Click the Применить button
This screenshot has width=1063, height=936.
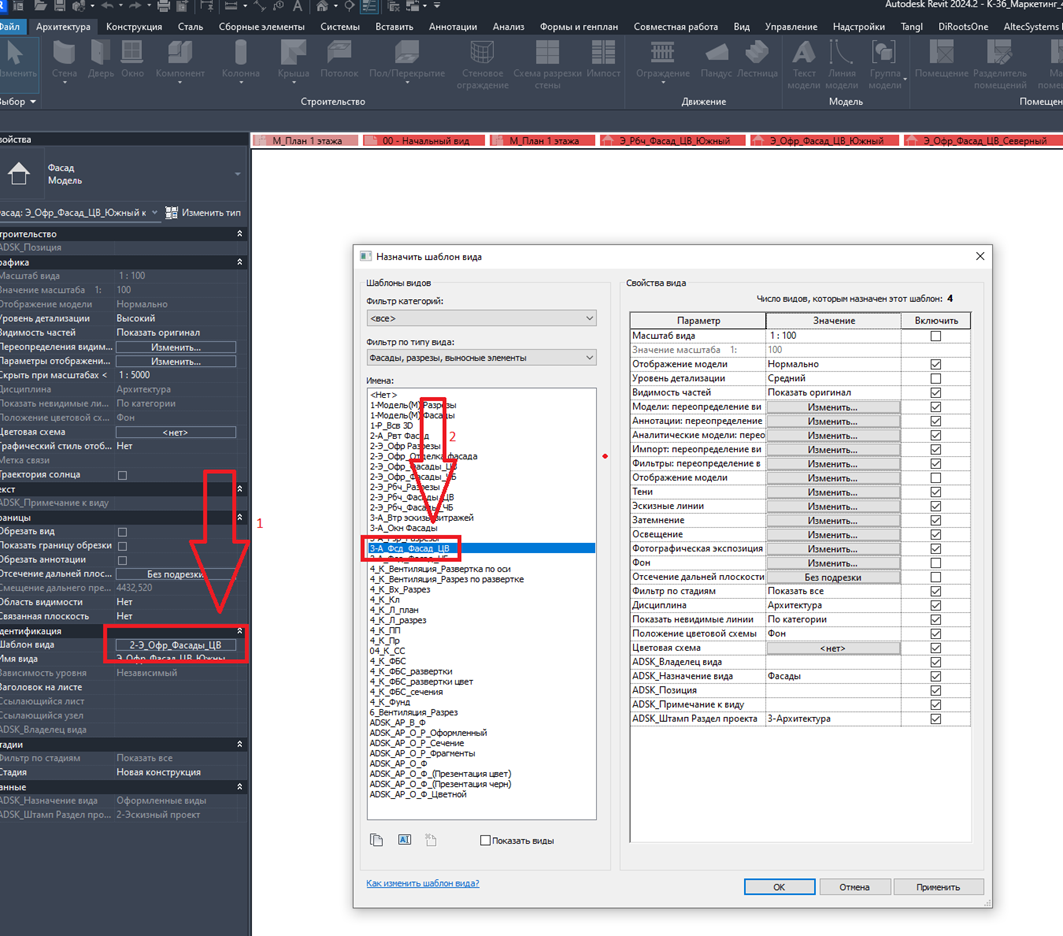[938, 887]
